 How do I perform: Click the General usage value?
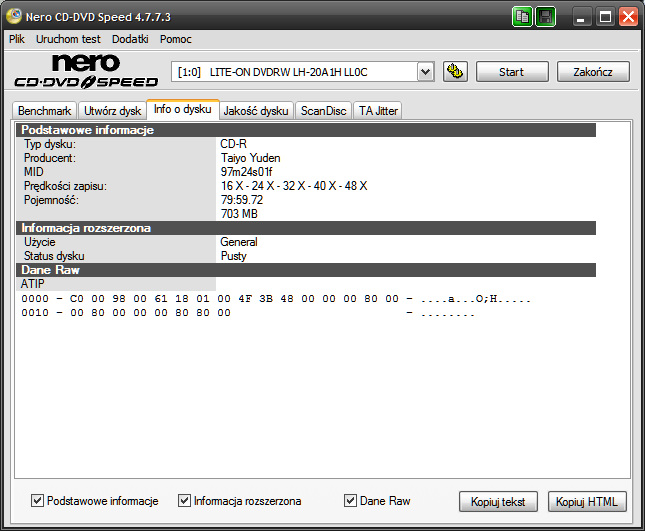point(239,242)
